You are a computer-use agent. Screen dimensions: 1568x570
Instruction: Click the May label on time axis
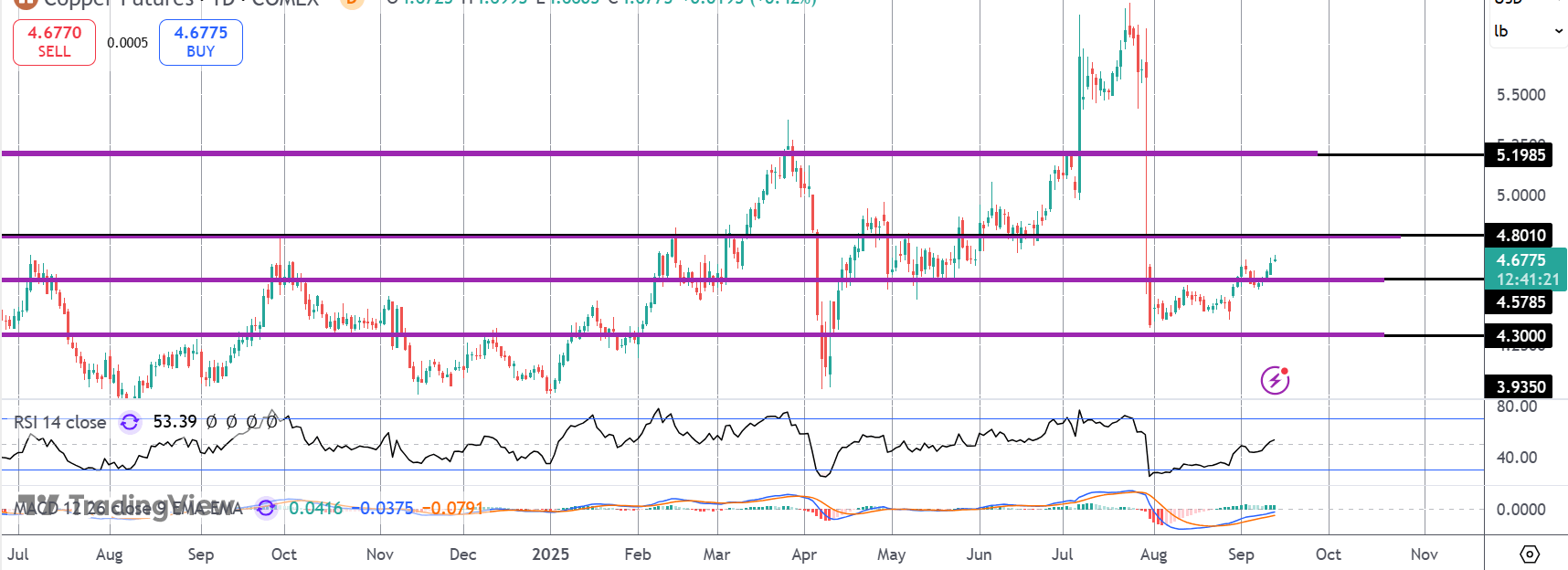point(891,554)
